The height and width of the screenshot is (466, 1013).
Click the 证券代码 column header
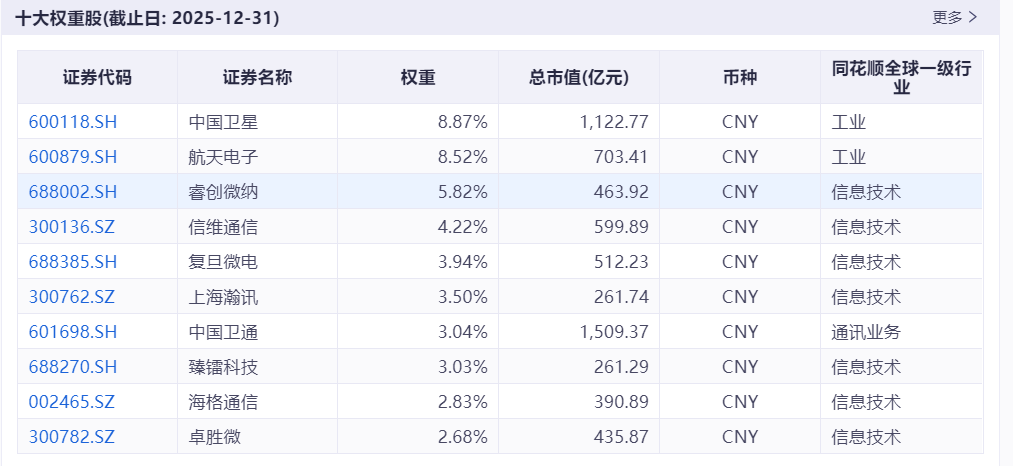[x=97, y=77]
